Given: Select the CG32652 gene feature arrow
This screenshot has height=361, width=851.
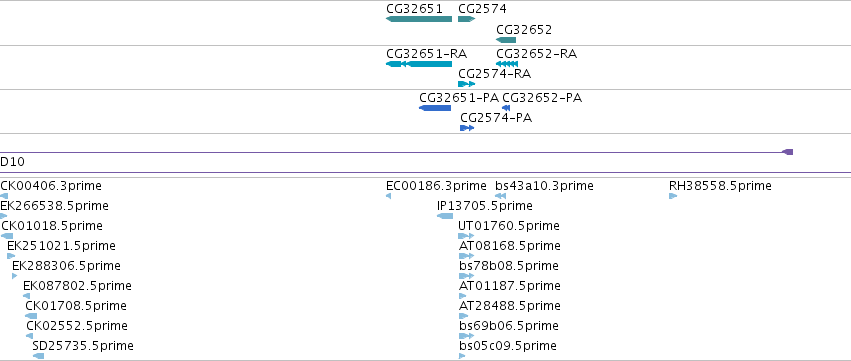Looking at the screenshot, I should pos(506,40).
